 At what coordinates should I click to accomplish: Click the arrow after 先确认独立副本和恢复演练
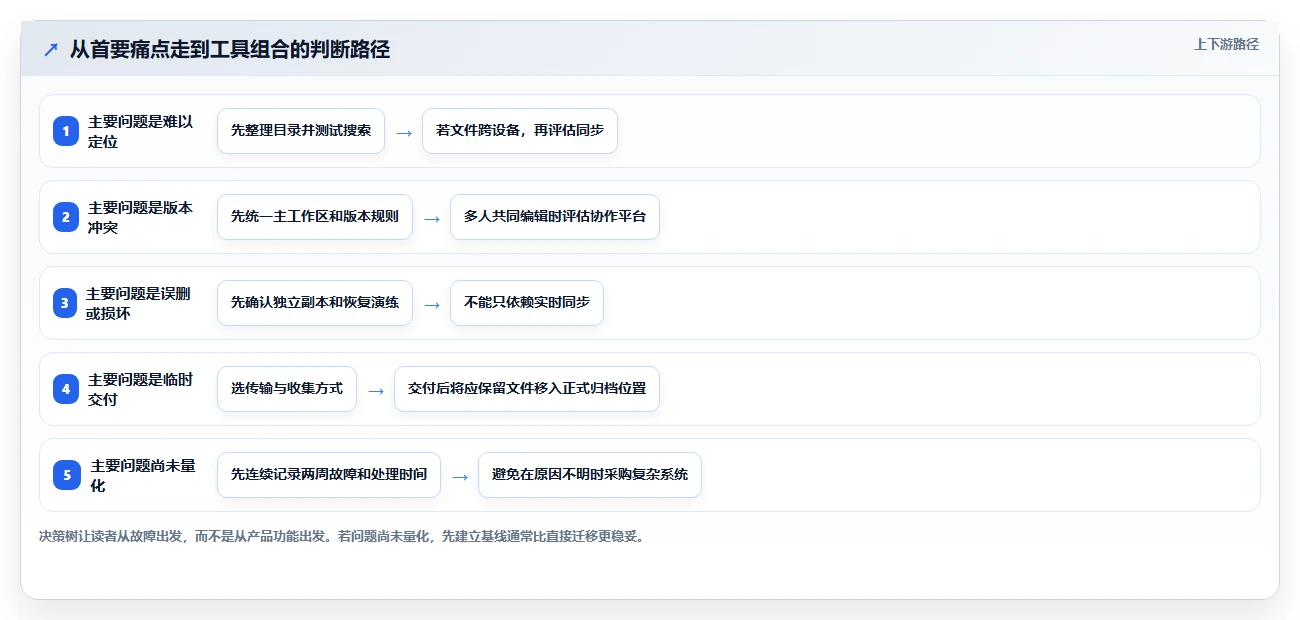432,304
